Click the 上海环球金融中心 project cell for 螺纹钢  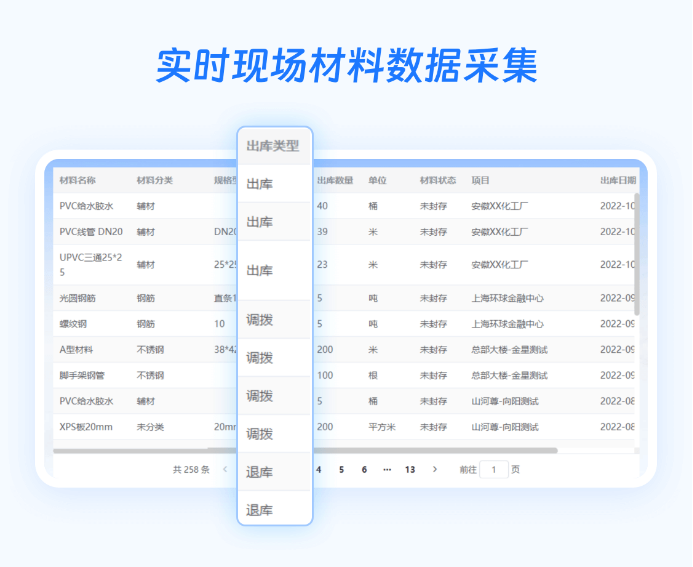(508, 324)
